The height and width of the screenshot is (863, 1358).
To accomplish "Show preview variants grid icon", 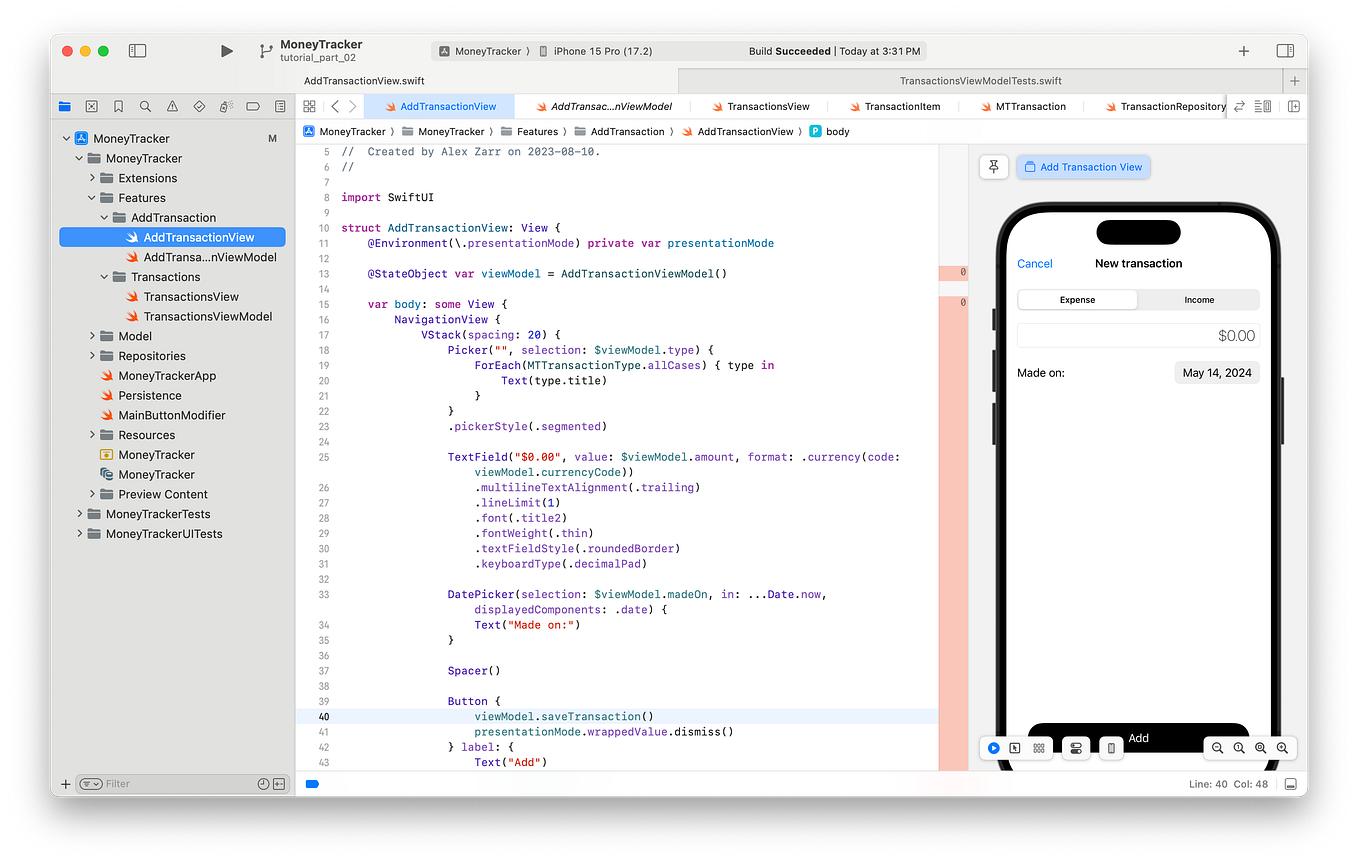I will 1039,747.
